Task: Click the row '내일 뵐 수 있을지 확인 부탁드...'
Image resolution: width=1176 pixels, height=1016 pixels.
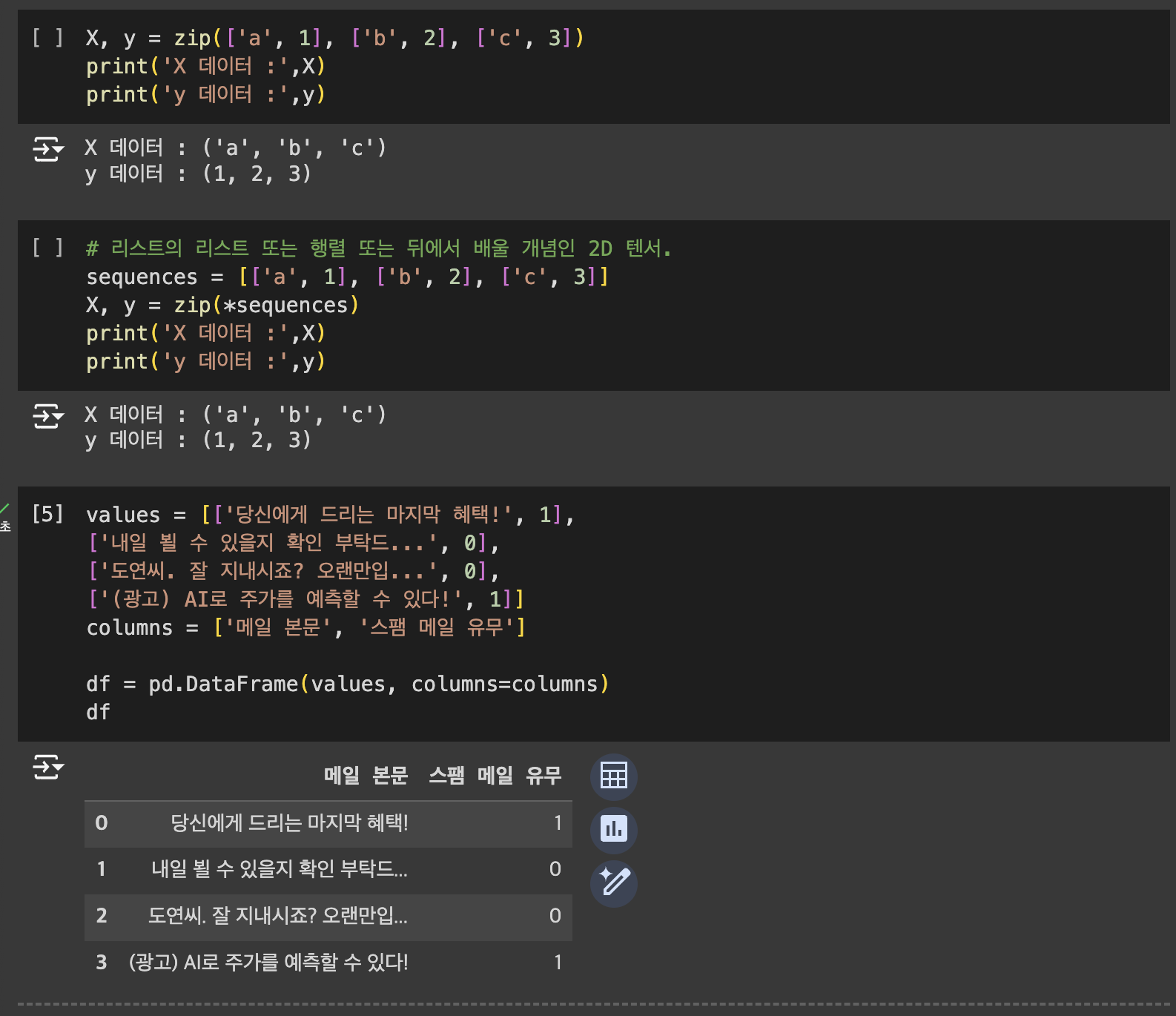Action: pos(279,869)
